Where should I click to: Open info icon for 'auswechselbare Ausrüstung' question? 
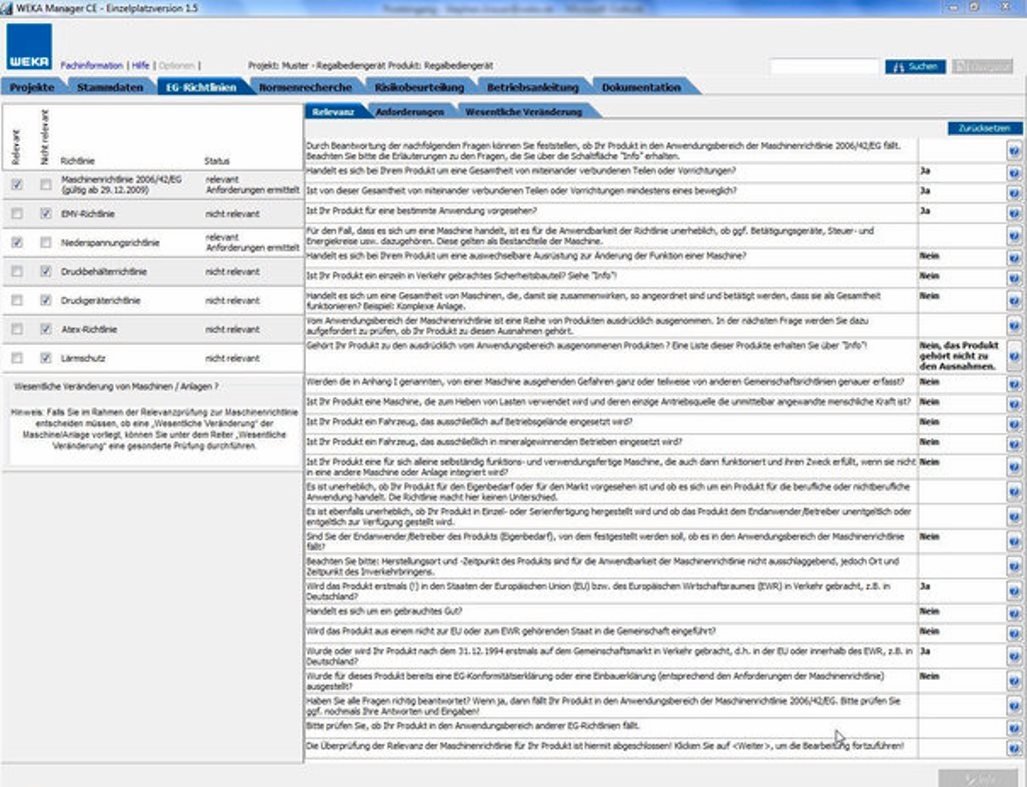click(1015, 259)
